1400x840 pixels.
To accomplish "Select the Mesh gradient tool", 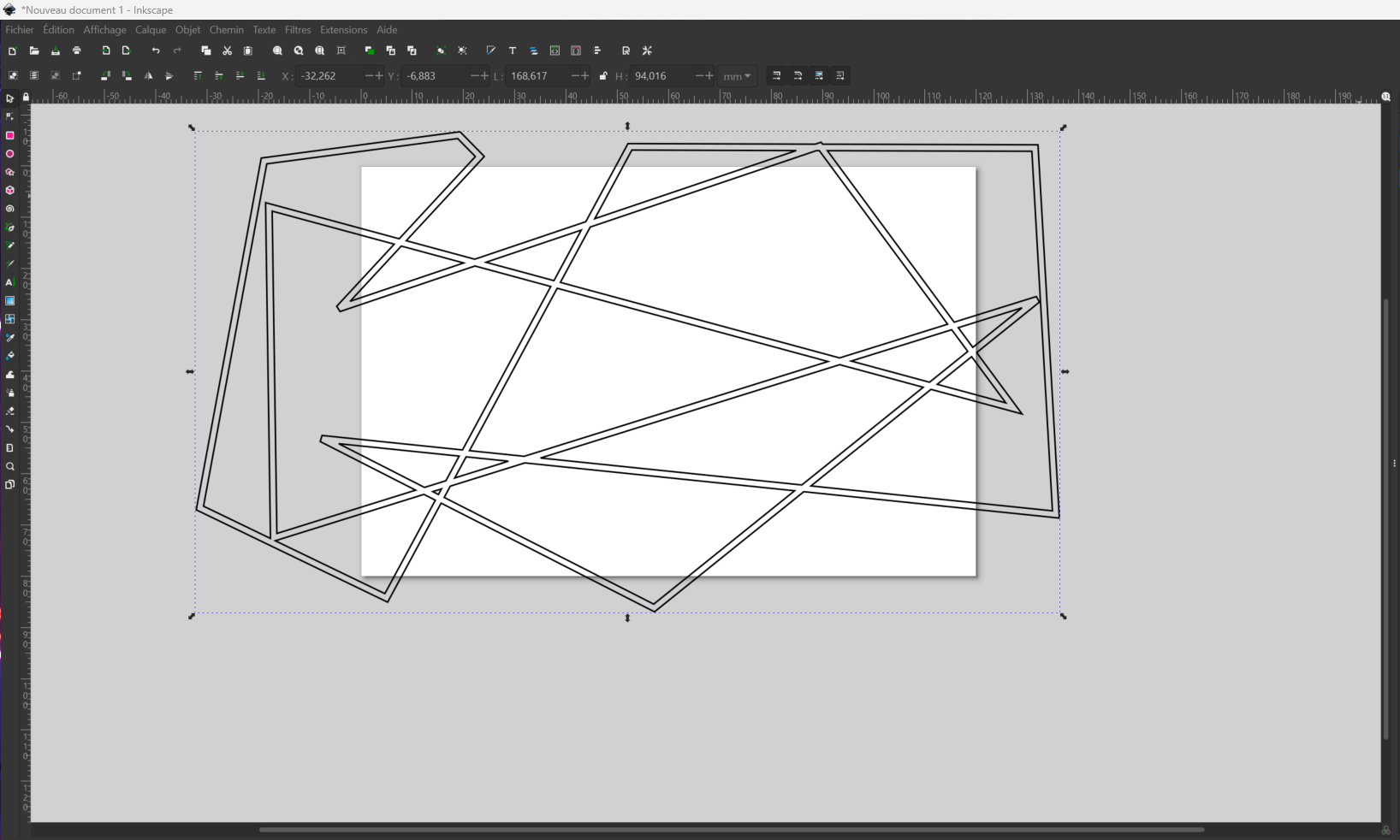I will click(x=10, y=319).
